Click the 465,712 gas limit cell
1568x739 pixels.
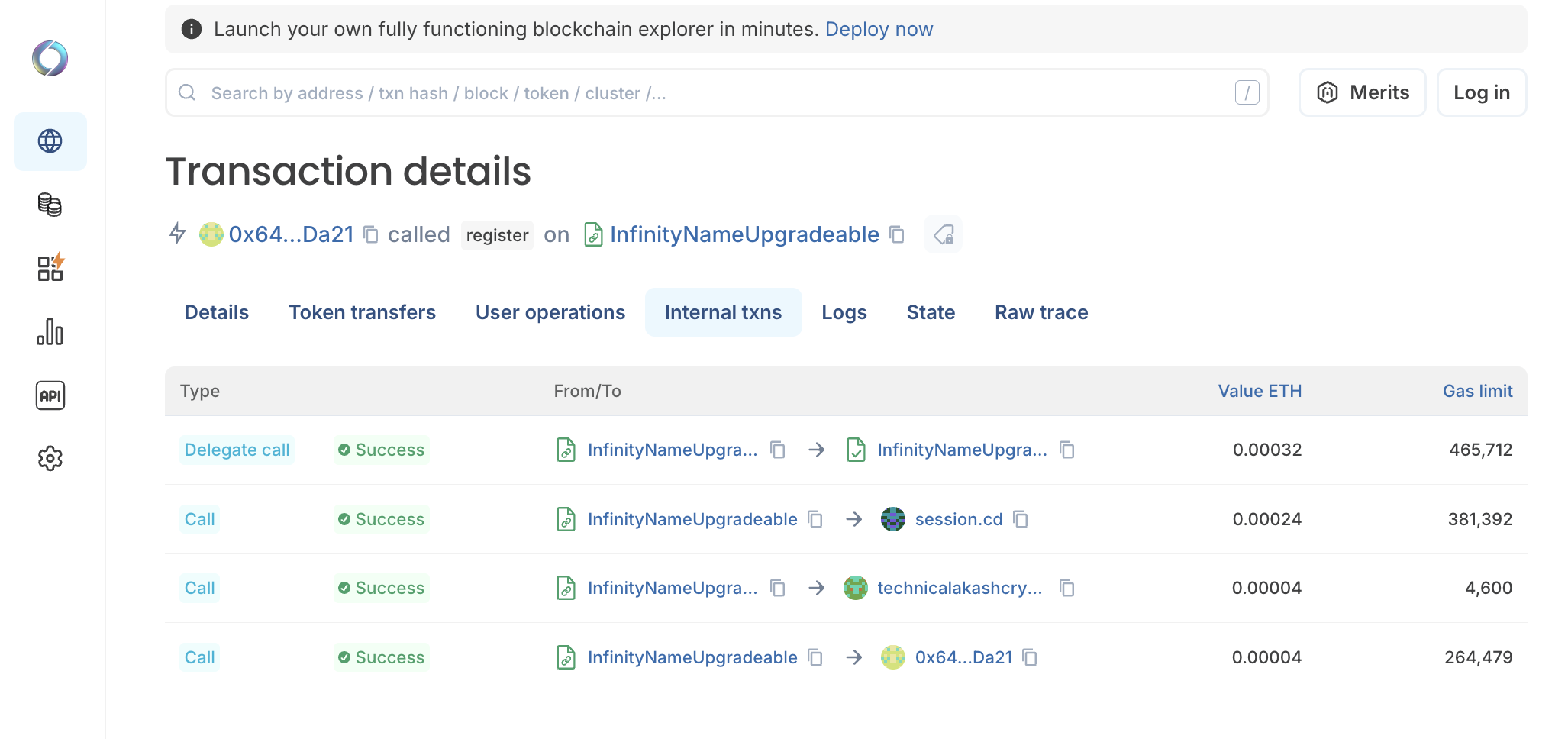[x=1481, y=450]
